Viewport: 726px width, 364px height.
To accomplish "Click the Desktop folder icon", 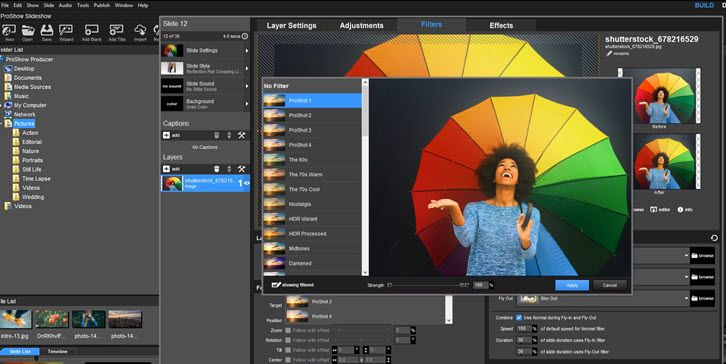I will pyautogui.click(x=8, y=69).
